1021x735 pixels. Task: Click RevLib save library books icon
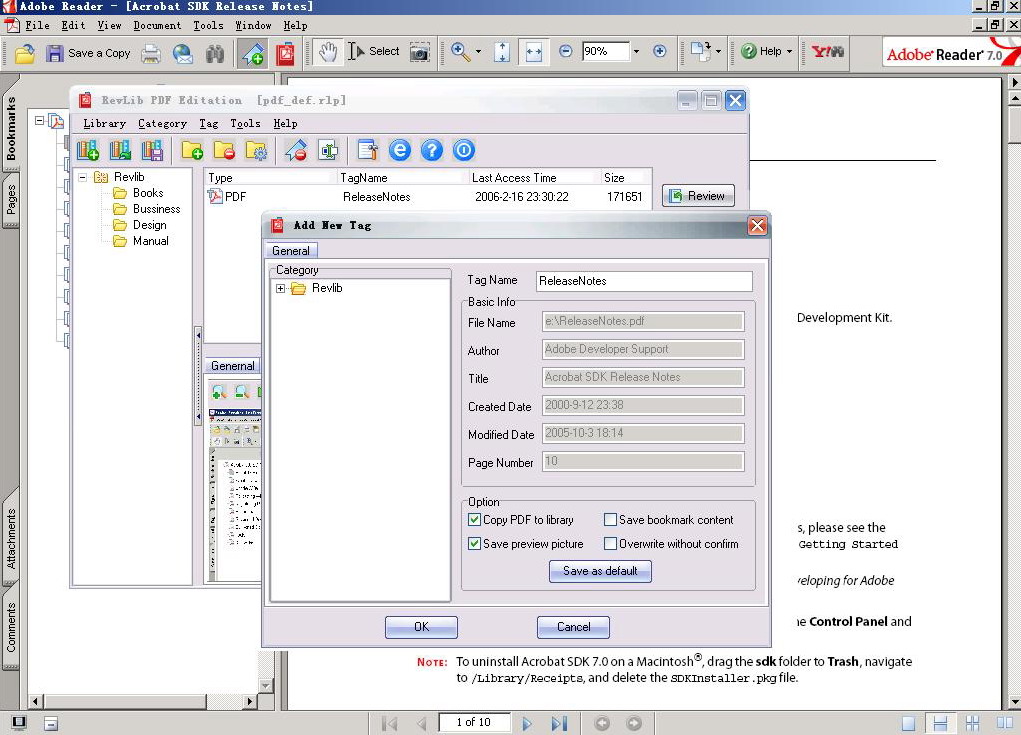click(x=152, y=150)
